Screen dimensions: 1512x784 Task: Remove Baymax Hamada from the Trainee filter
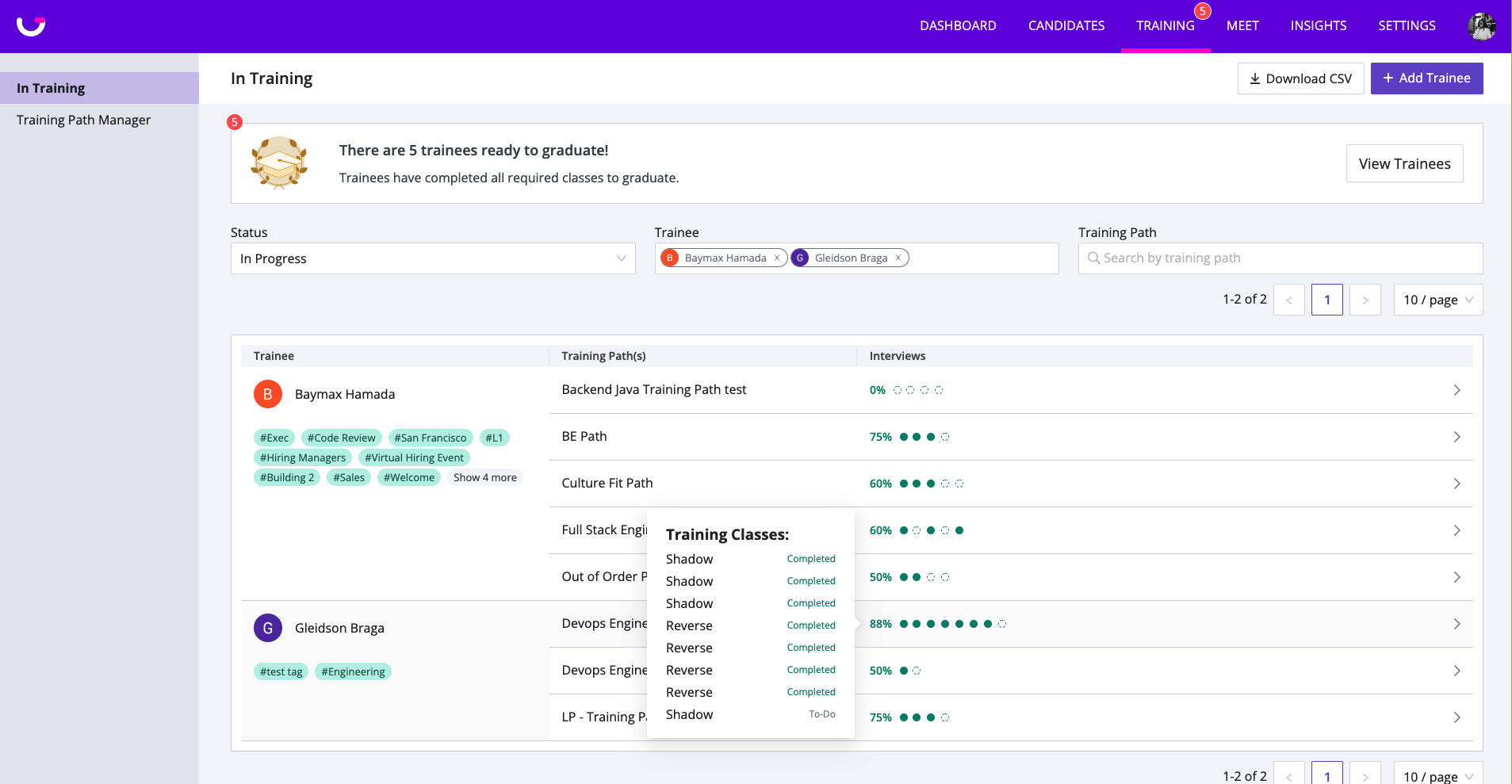[x=777, y=258]
